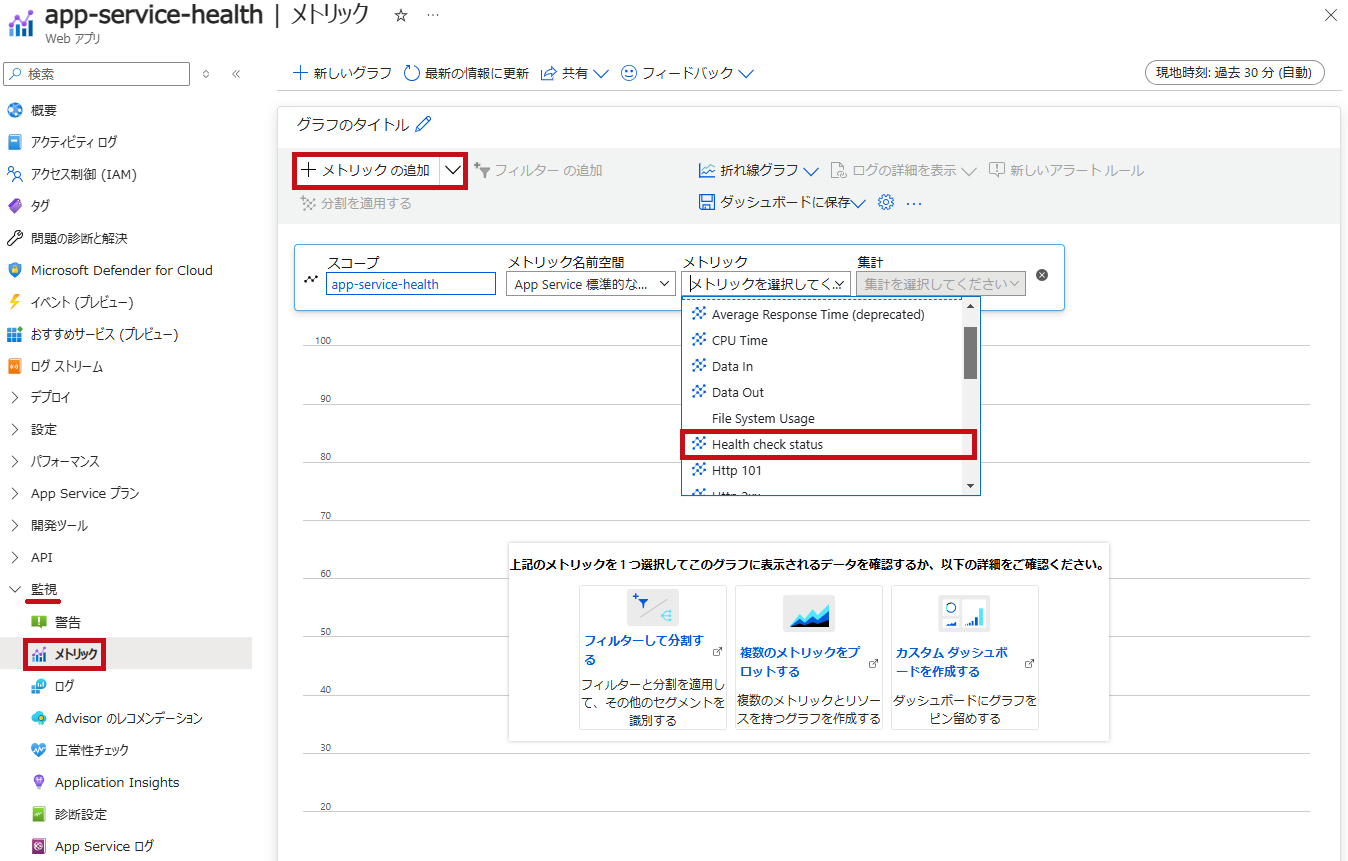The width and height of the screenshot is (1348, 861).
Task: Open 警告 alerts under 監視
Action: pos(67,622)
